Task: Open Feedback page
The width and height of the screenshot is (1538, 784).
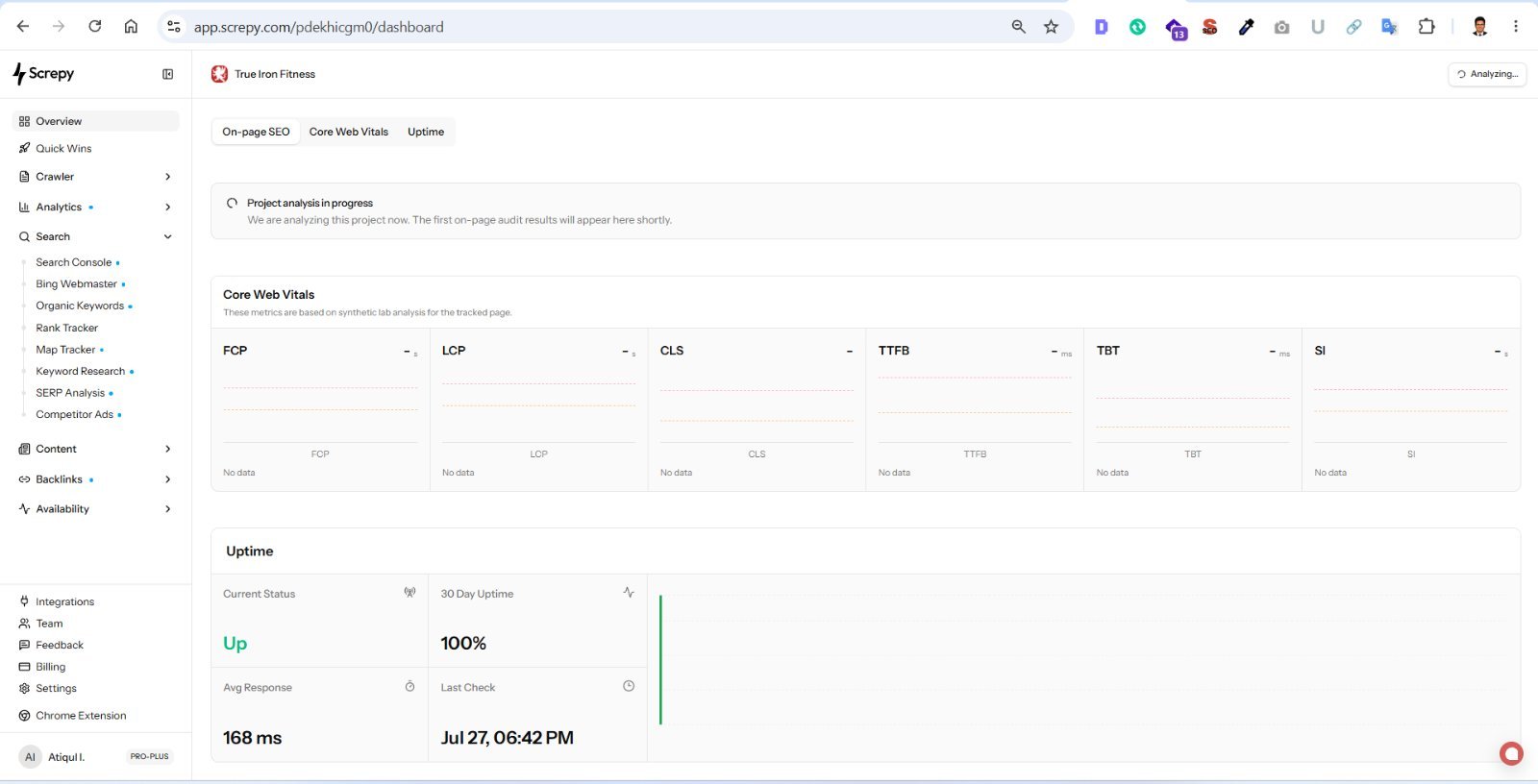Action: tap(60, 646)
